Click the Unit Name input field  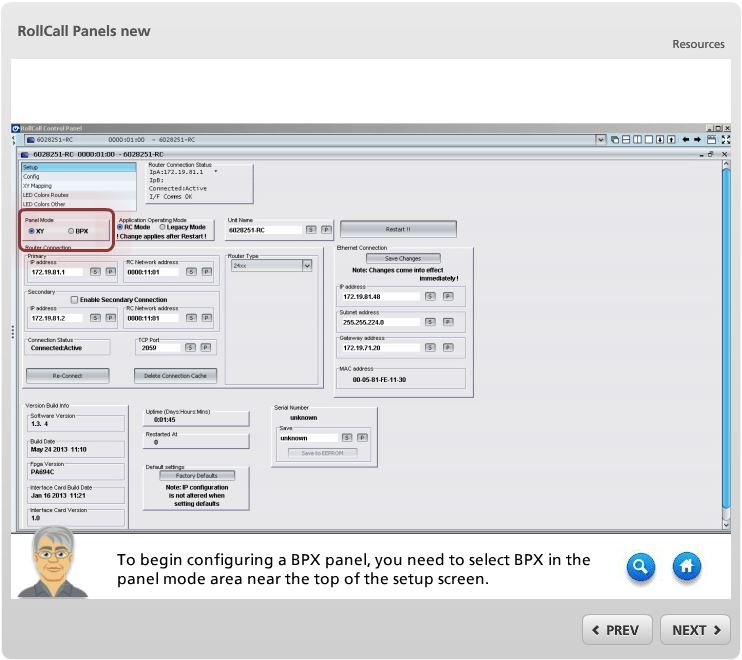[x=264, y=230]
